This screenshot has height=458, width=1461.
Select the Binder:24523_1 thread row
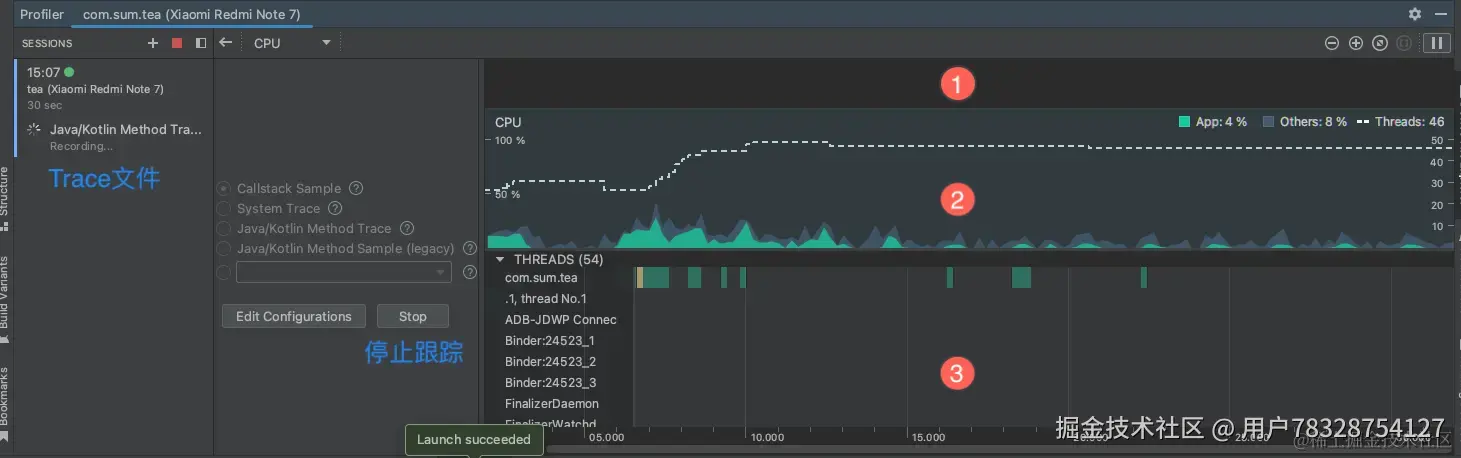(x=550, y=341)
